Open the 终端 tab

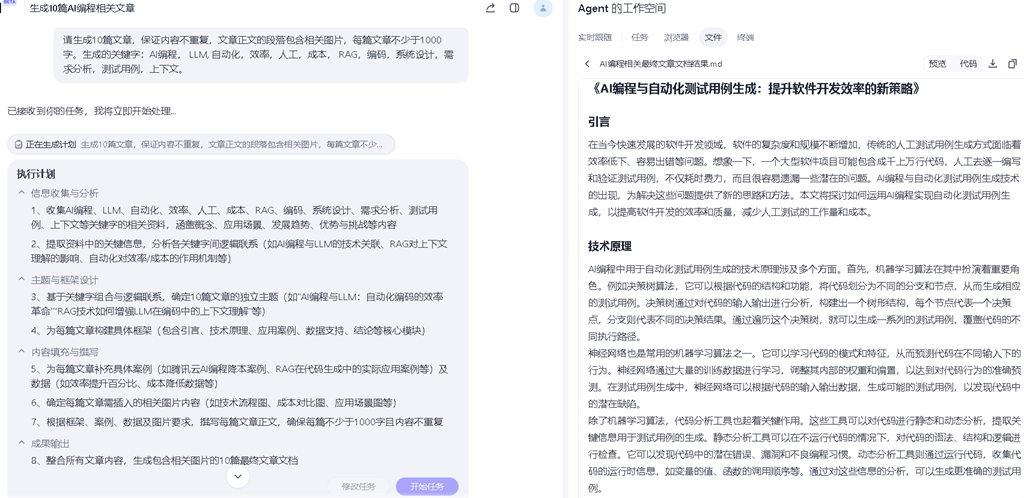pos(745,37)
